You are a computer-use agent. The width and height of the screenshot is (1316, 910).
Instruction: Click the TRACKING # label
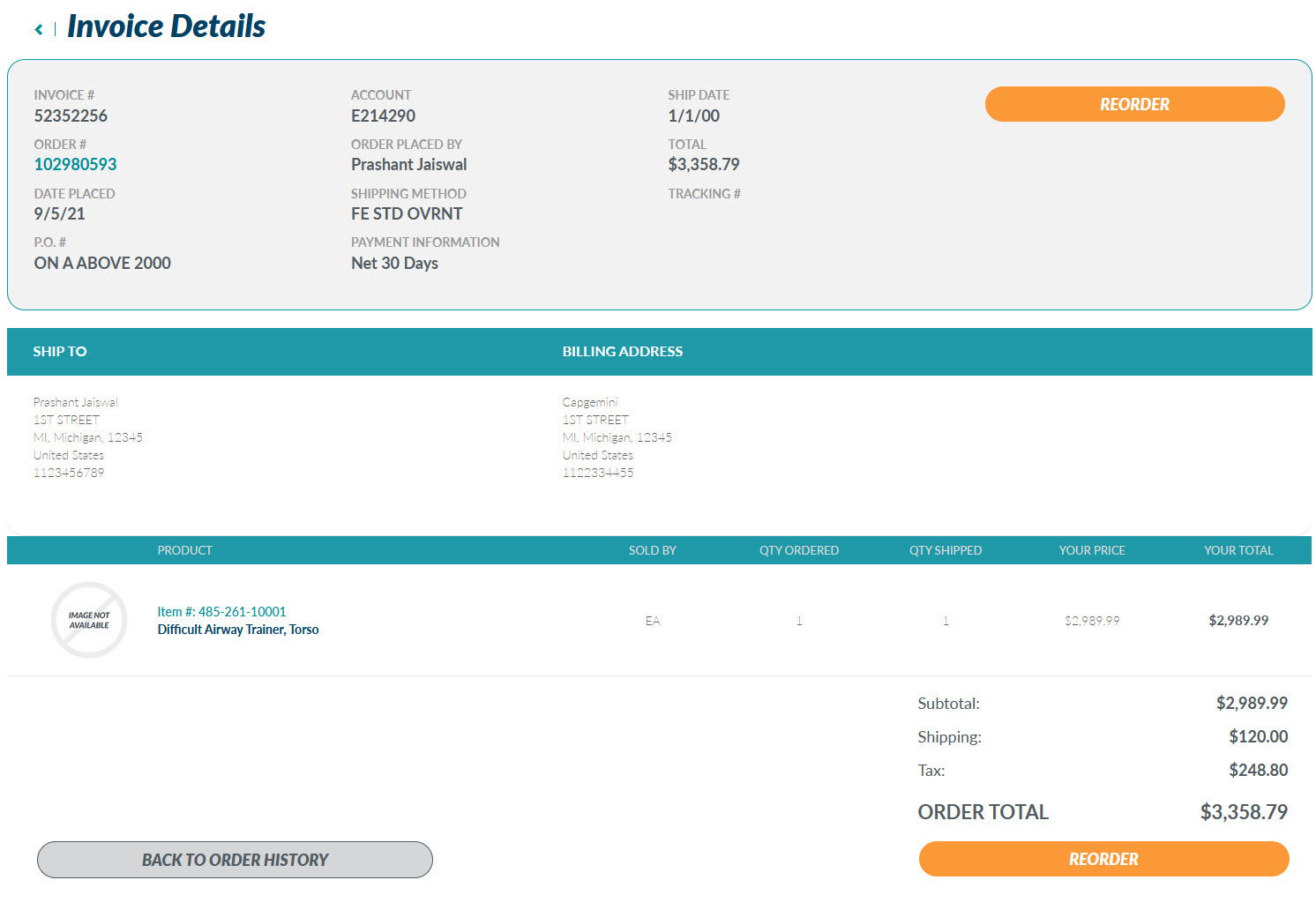704,194
